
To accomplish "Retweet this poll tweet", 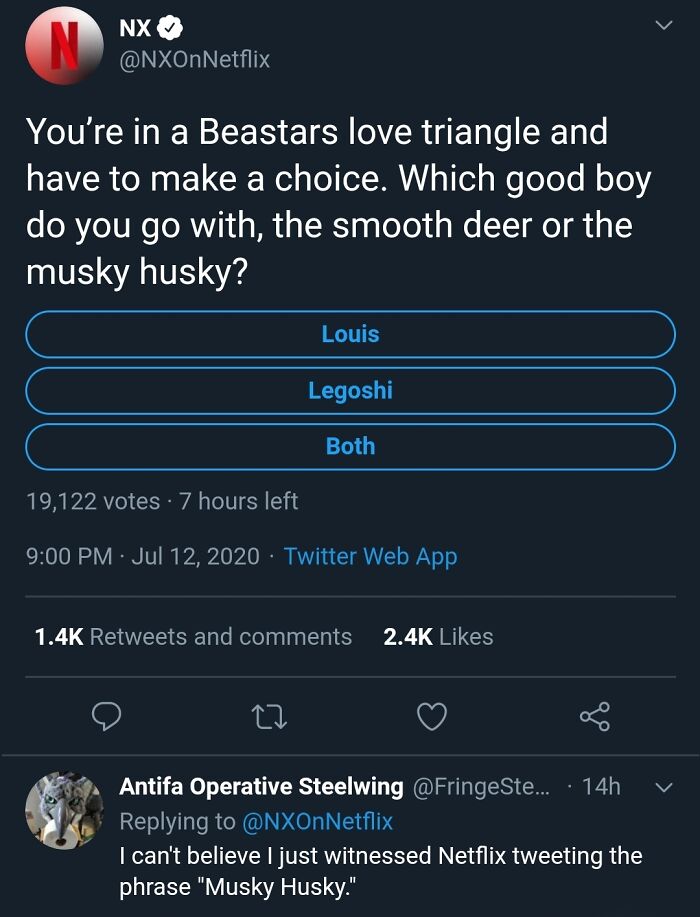I will 270,715.
